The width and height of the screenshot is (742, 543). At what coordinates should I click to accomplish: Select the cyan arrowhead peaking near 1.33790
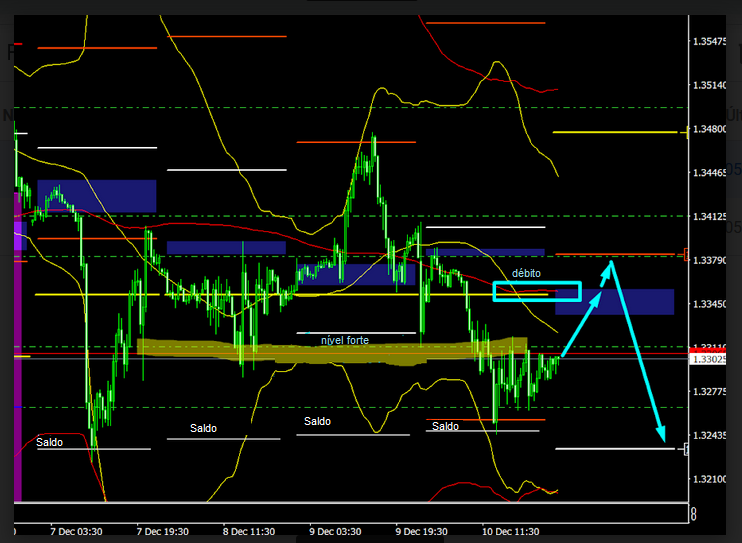(x=608, y=265)
